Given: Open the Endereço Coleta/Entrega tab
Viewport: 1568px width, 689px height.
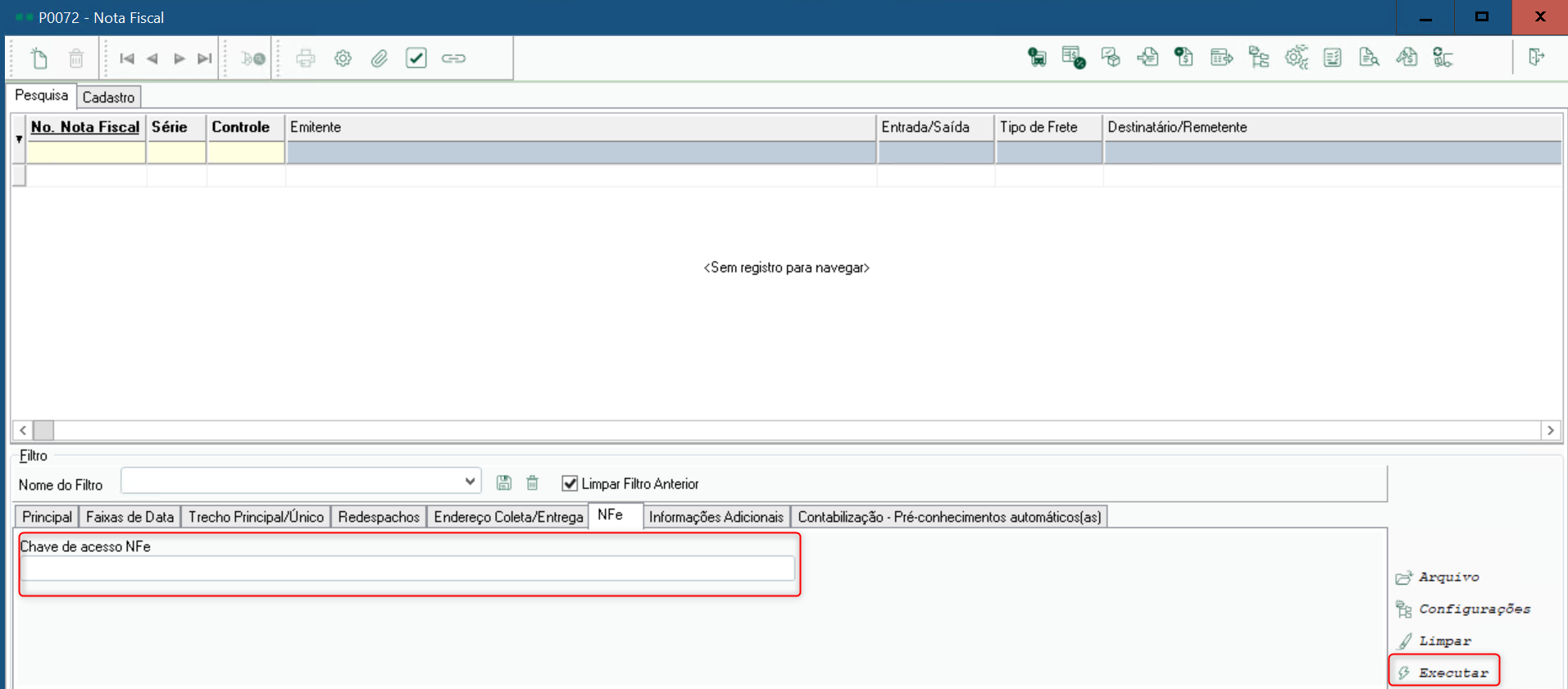Looking at the screenshot, I should coord(508,517).
